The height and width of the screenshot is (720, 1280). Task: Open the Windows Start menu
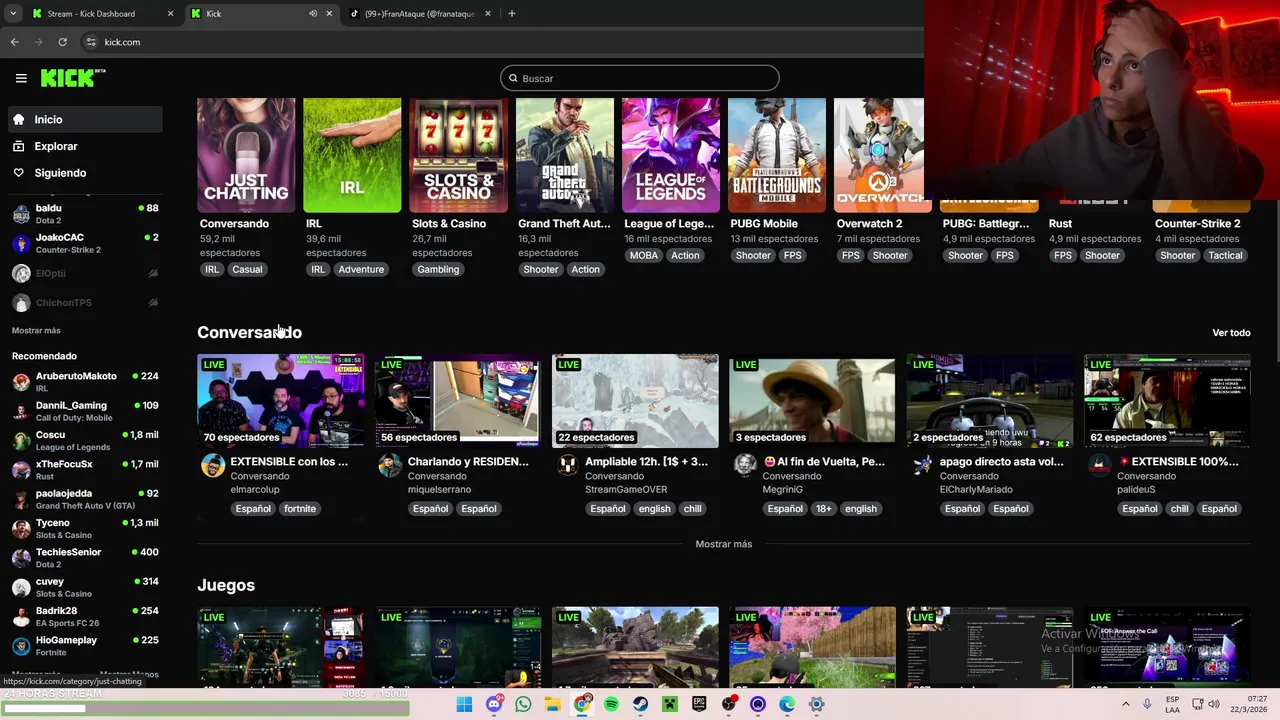point(464,704)
